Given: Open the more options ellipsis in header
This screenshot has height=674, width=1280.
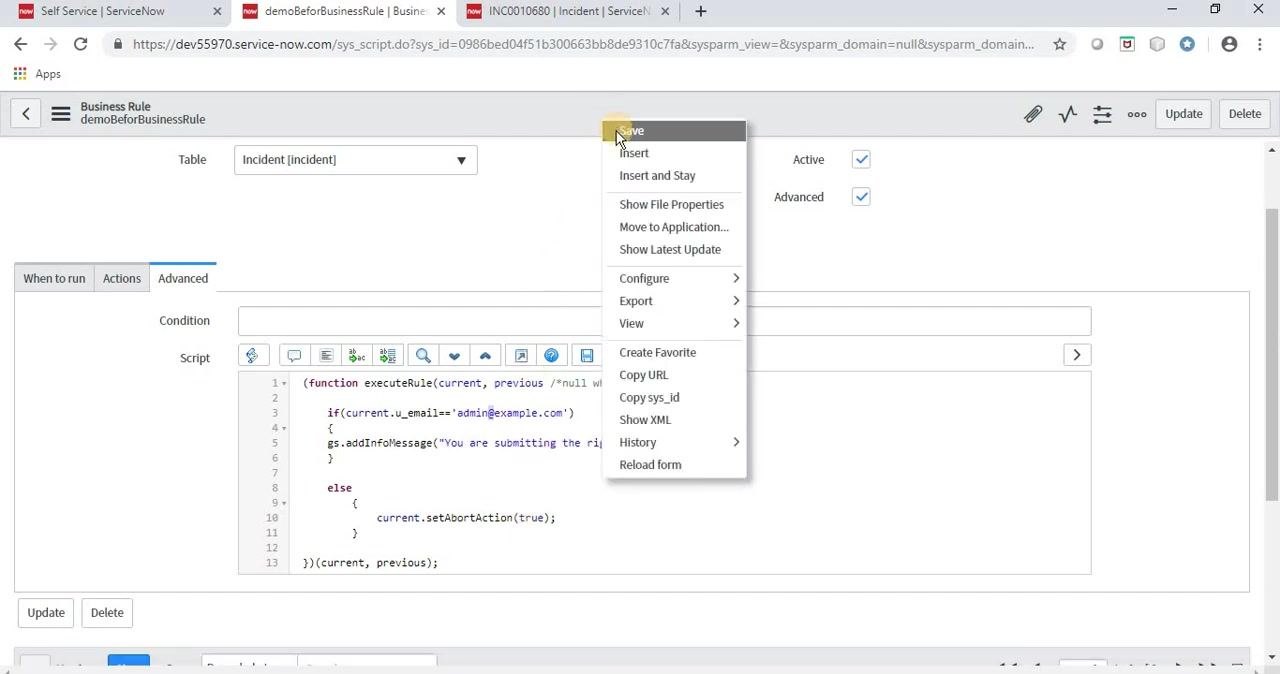Looking at the screenshot, I should 1137,114.
